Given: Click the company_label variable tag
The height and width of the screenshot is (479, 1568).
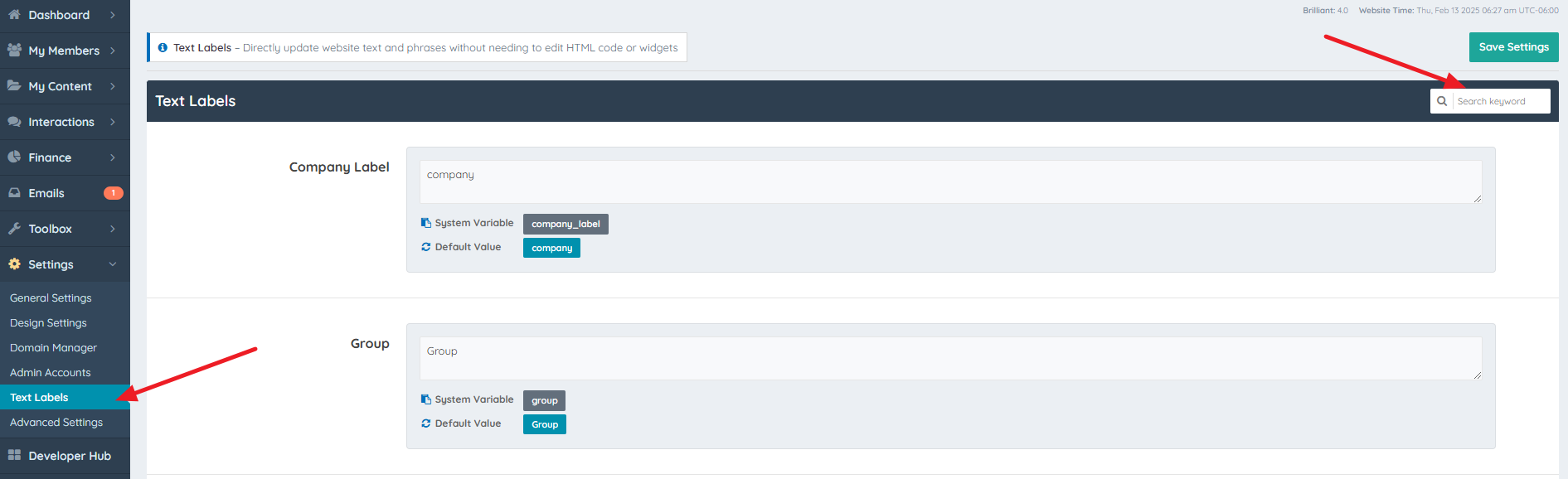Looking at the screenshot, I should (x=566, y=224).
